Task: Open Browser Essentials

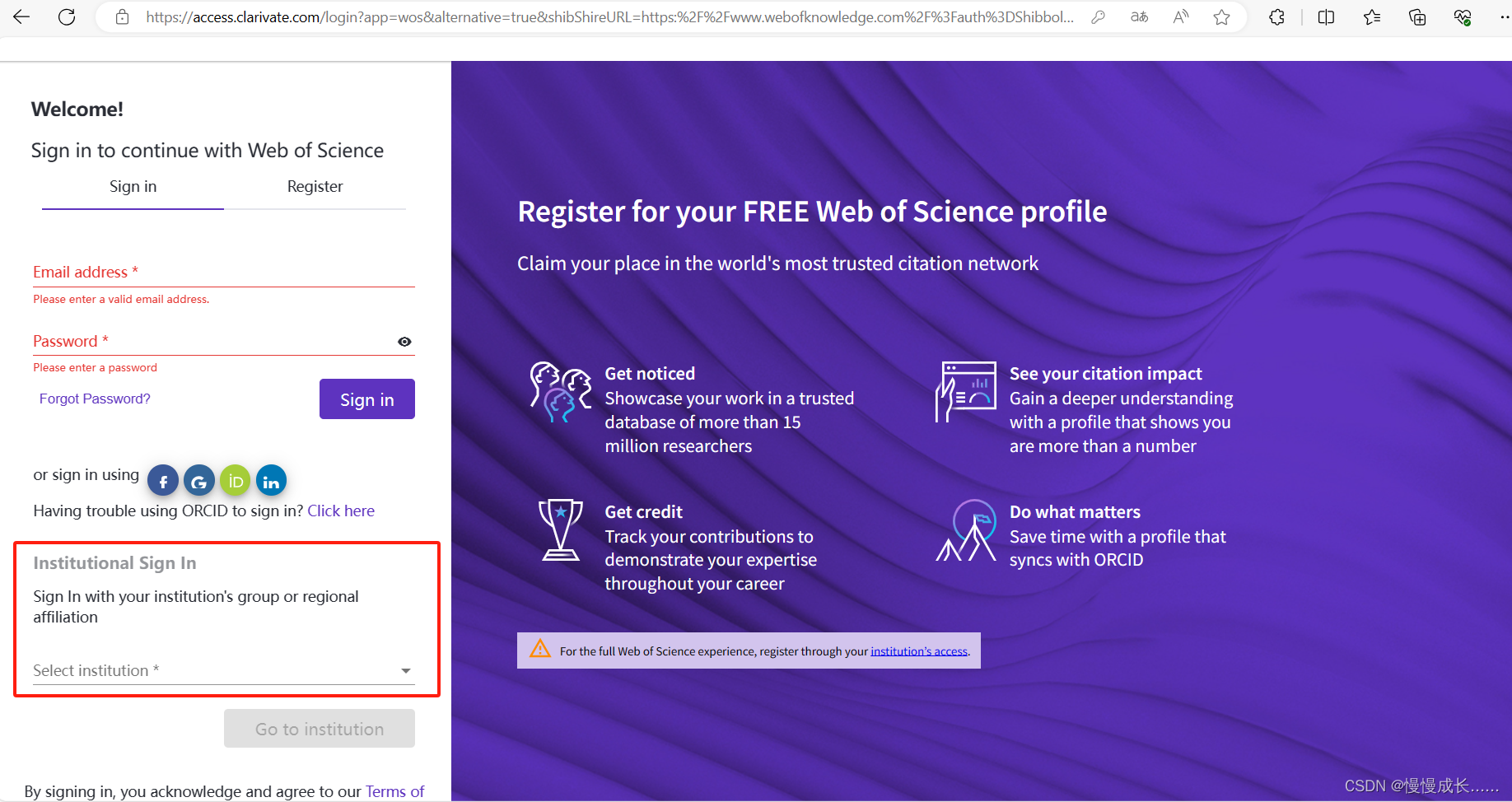Action: (1463, 16)
